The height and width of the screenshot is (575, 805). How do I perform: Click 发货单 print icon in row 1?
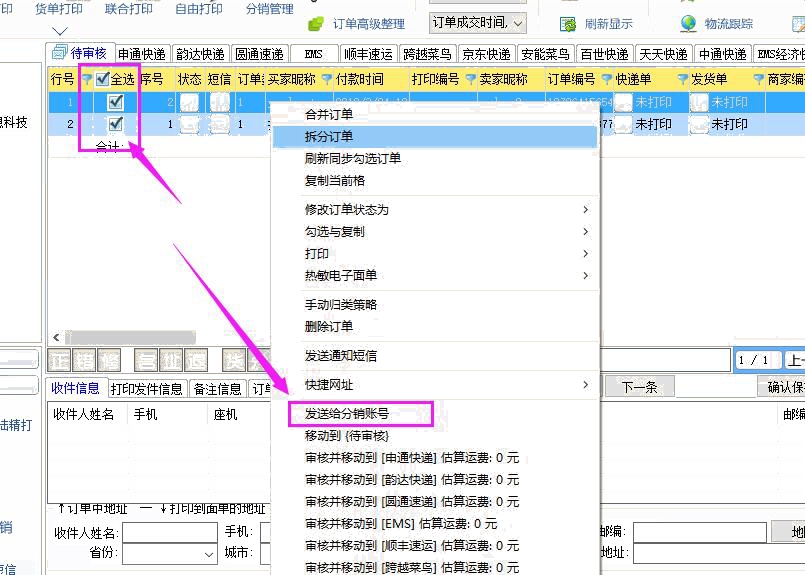click(699, 102)
